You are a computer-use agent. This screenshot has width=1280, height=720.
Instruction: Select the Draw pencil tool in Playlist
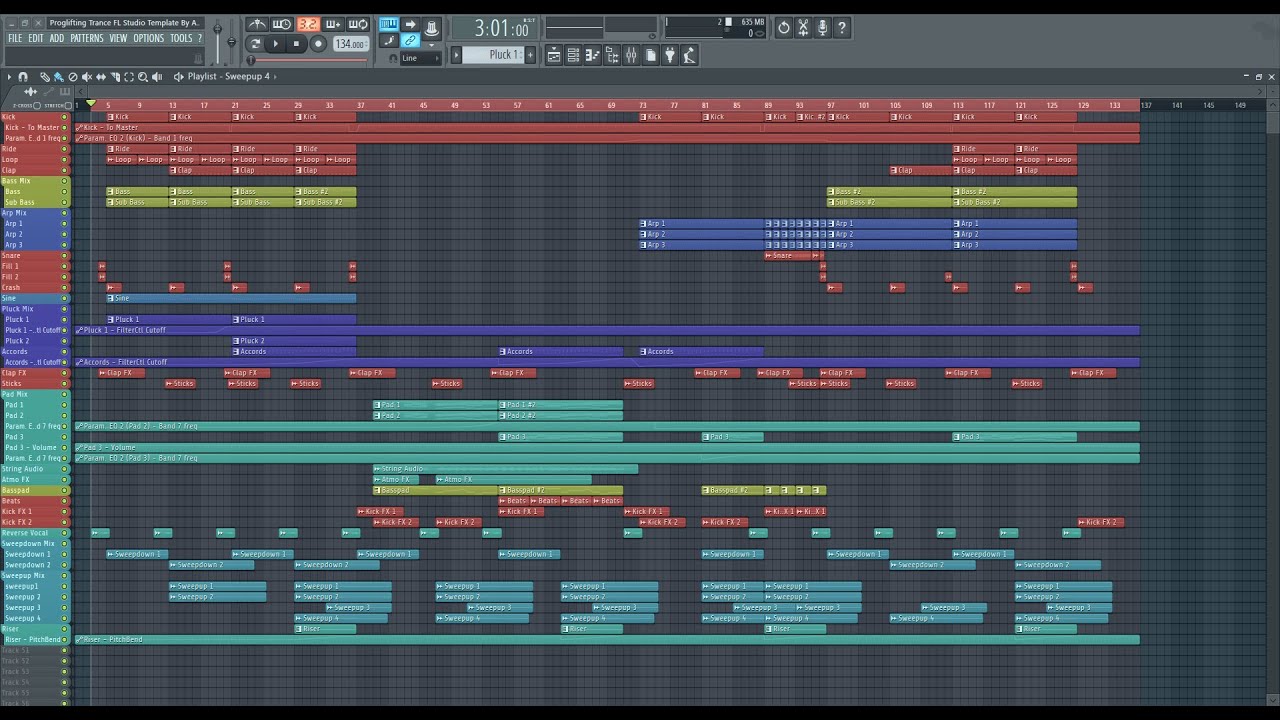tap(45, 76)
